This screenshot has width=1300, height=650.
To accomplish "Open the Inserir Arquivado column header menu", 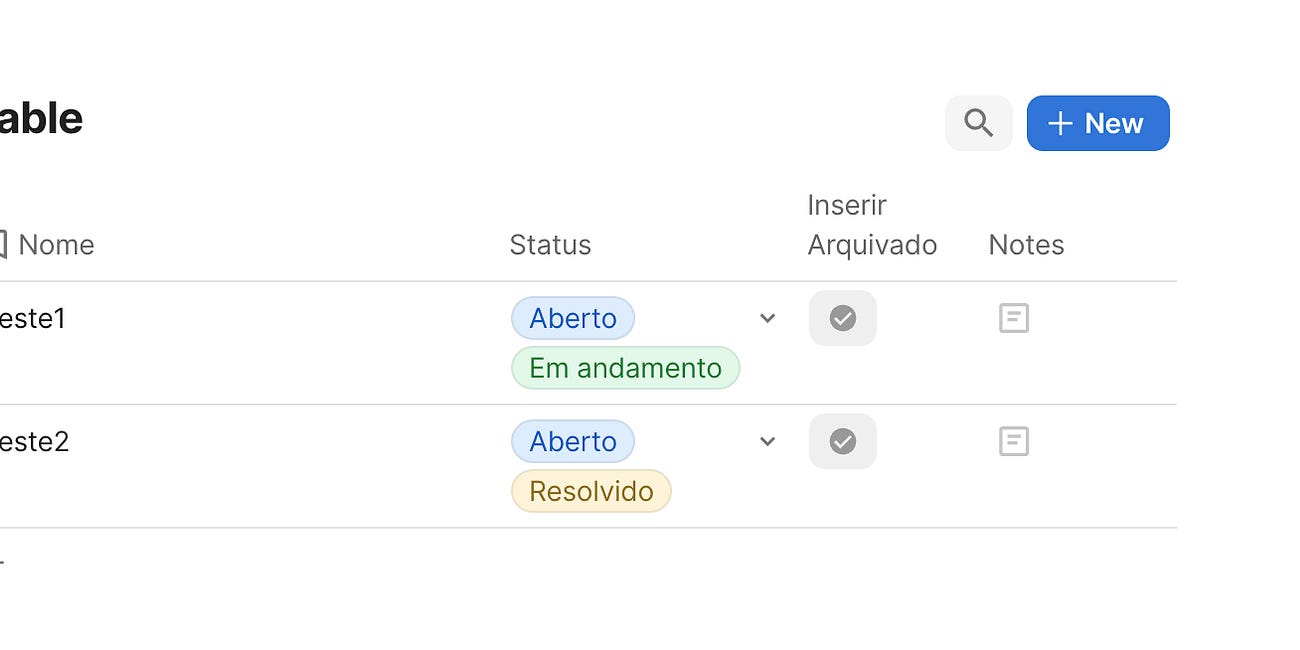I will (872, 224).
